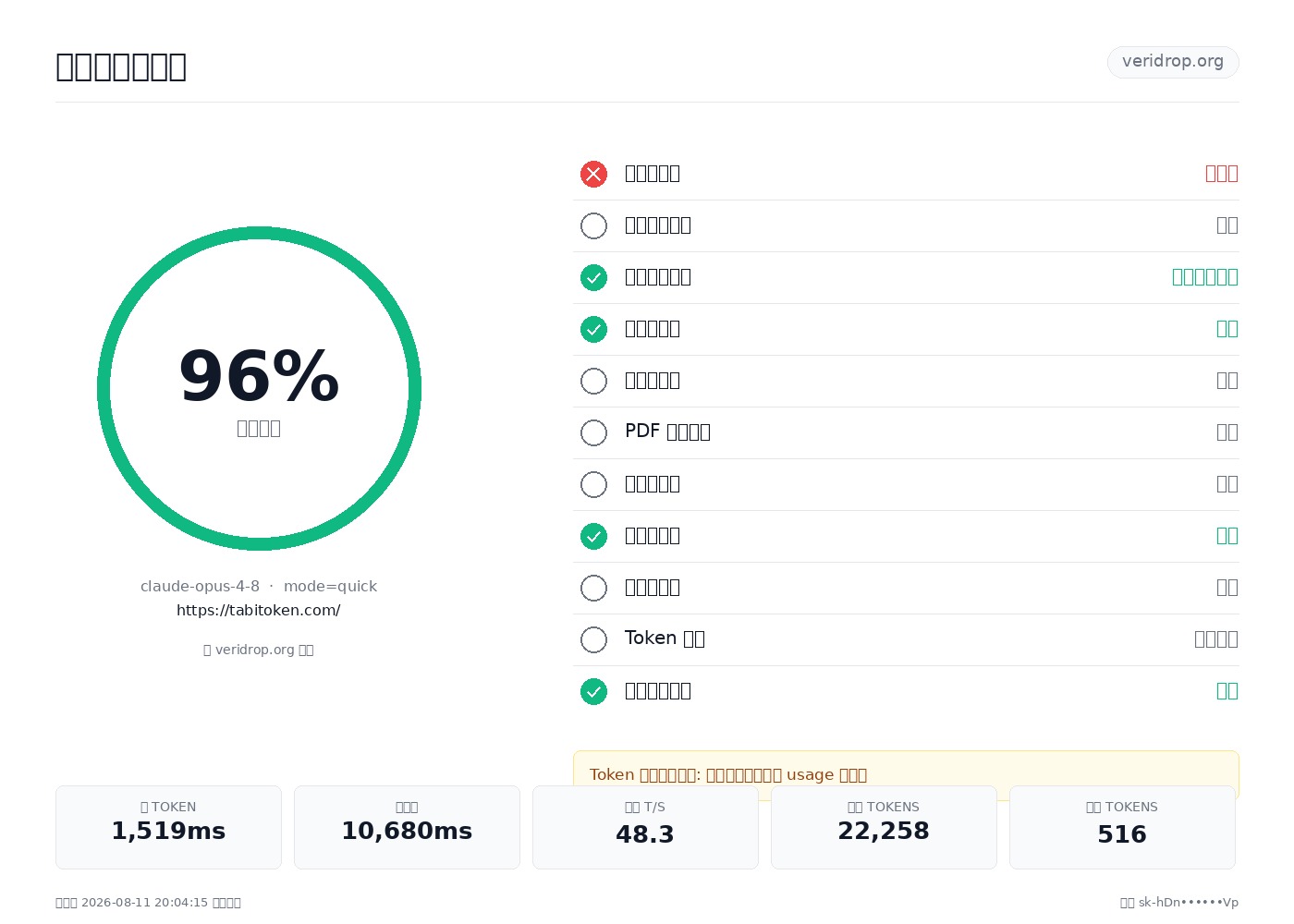The width and height of the screenshot is (1294, 924).
Task: Click the empty circle icon beside the Token item
Action: pyautogui.click(x=593, y=639)
